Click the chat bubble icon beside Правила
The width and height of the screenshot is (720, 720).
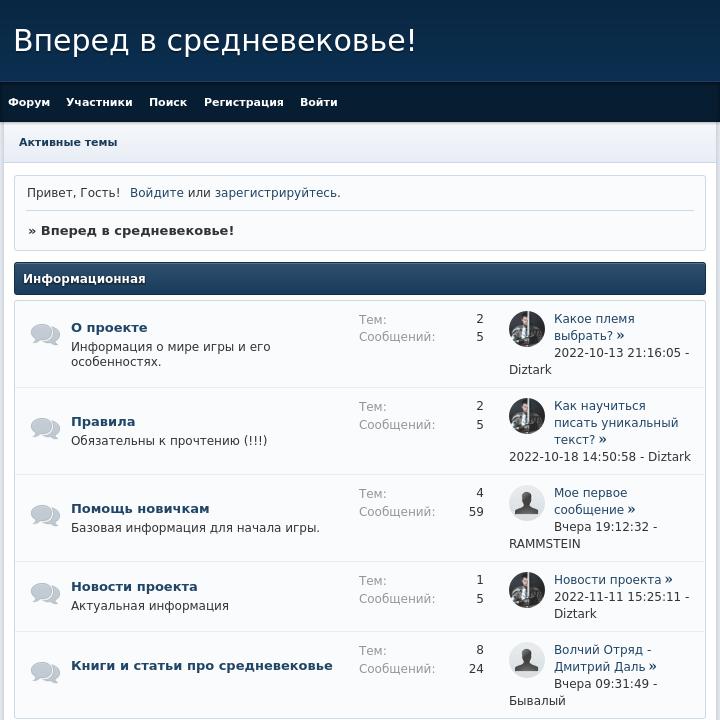pos(45,428)
